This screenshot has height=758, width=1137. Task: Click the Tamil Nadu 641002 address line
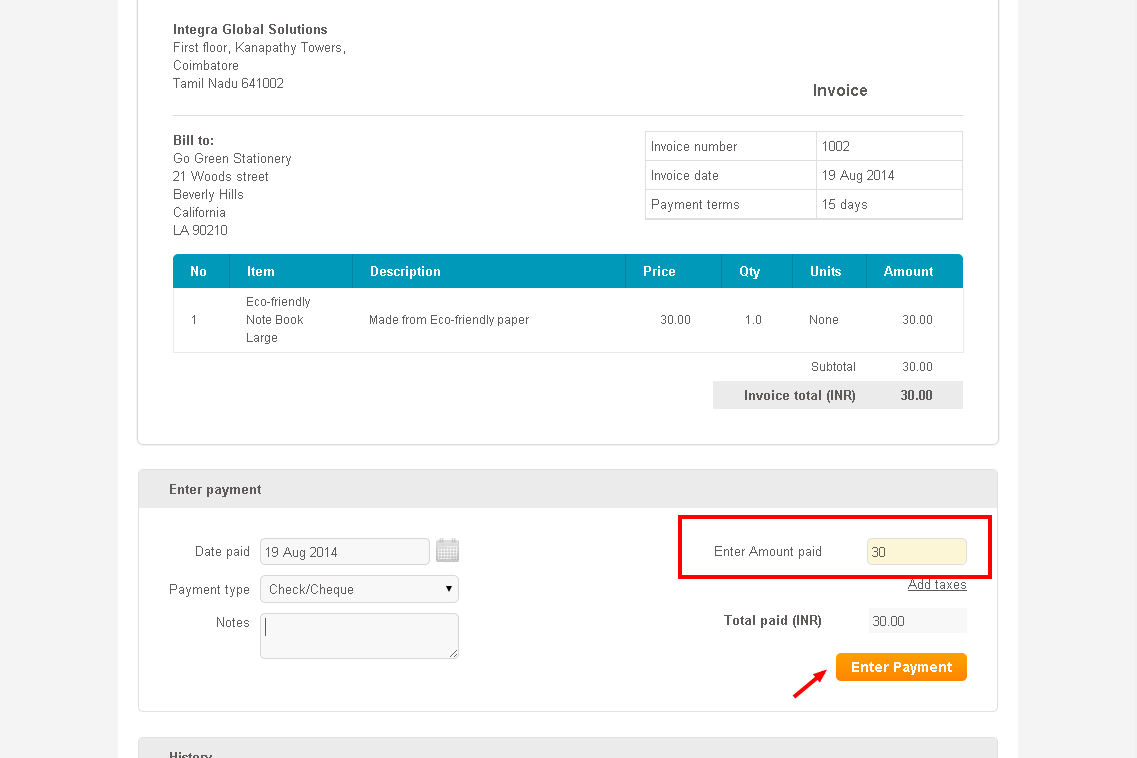(228, 83)
